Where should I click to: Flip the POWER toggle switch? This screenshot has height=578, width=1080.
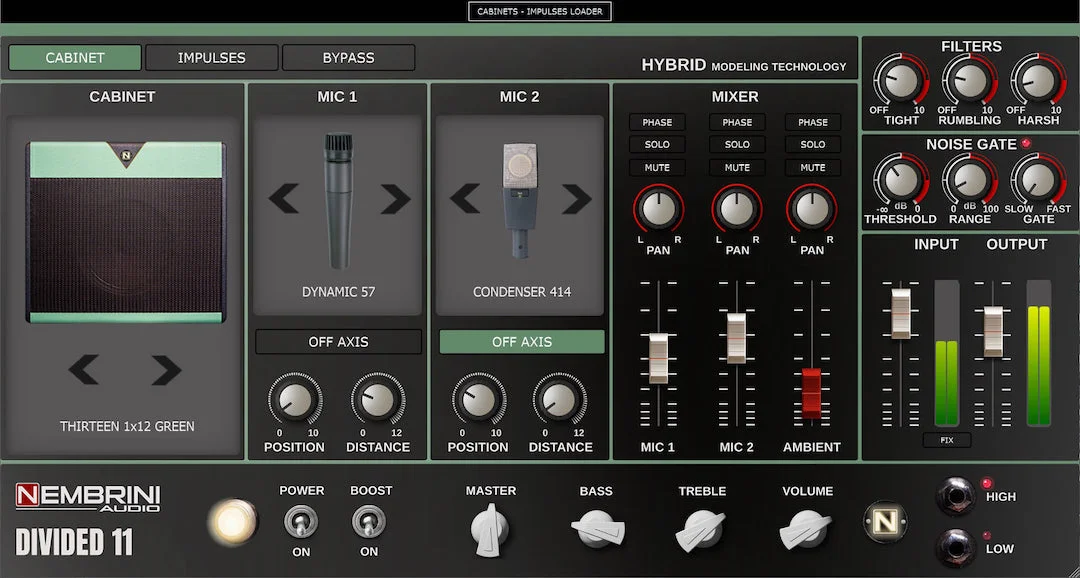(x=301, y=522)
